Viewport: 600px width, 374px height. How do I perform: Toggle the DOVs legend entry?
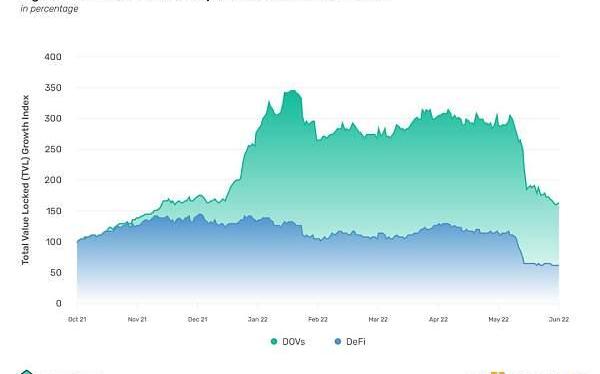pyautogui.click(x=288, y=341)
